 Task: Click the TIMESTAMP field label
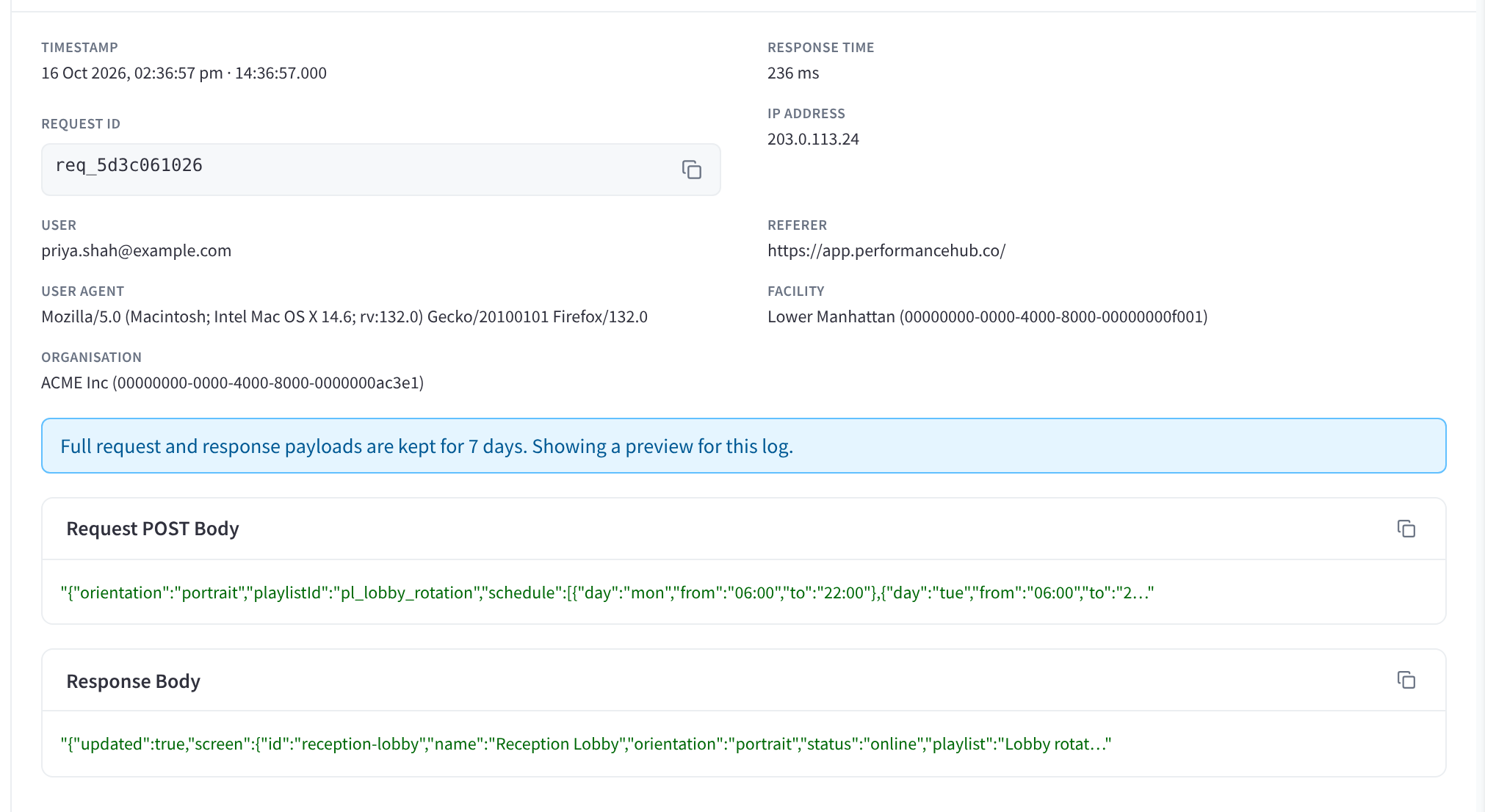tap(79, 47)
